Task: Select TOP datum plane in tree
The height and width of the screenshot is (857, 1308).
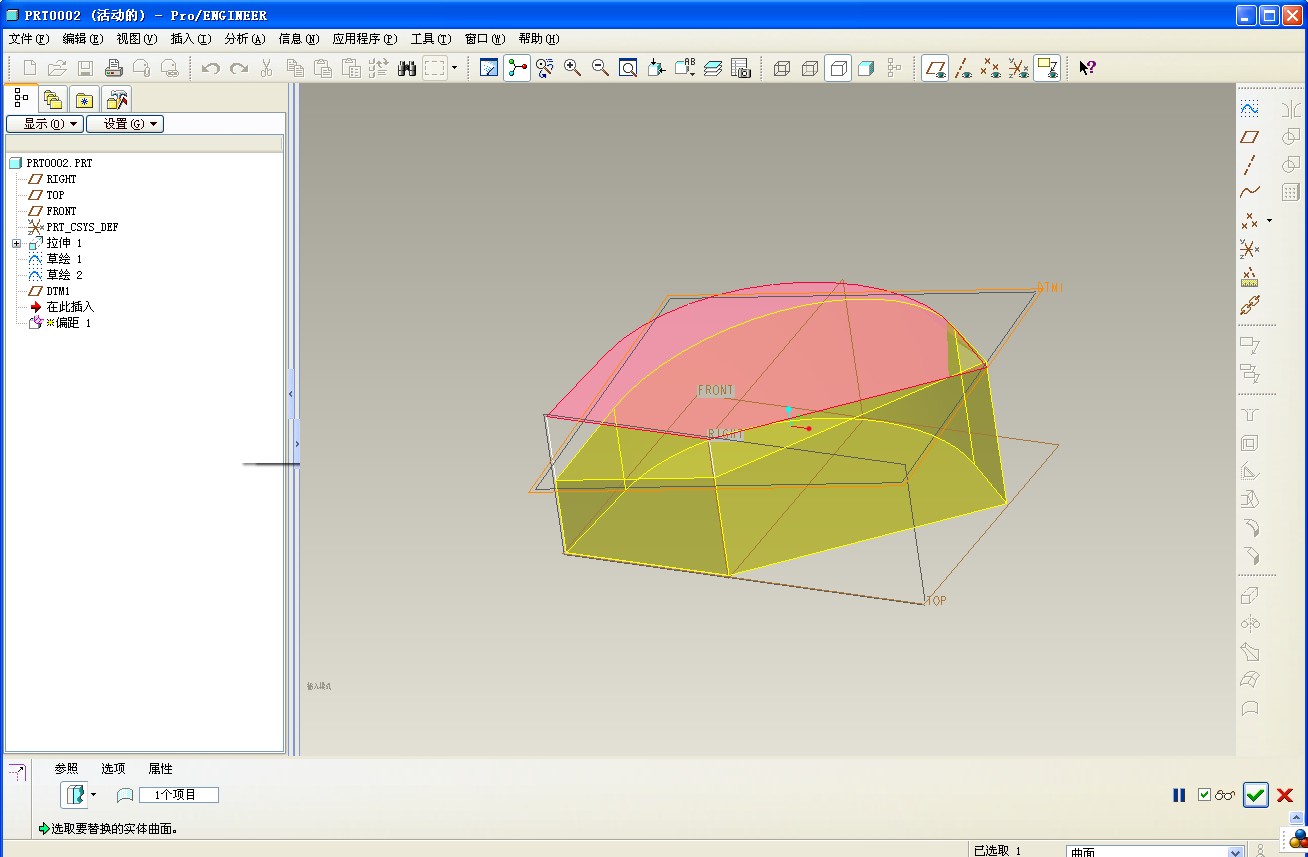Action: pos(55,195)
